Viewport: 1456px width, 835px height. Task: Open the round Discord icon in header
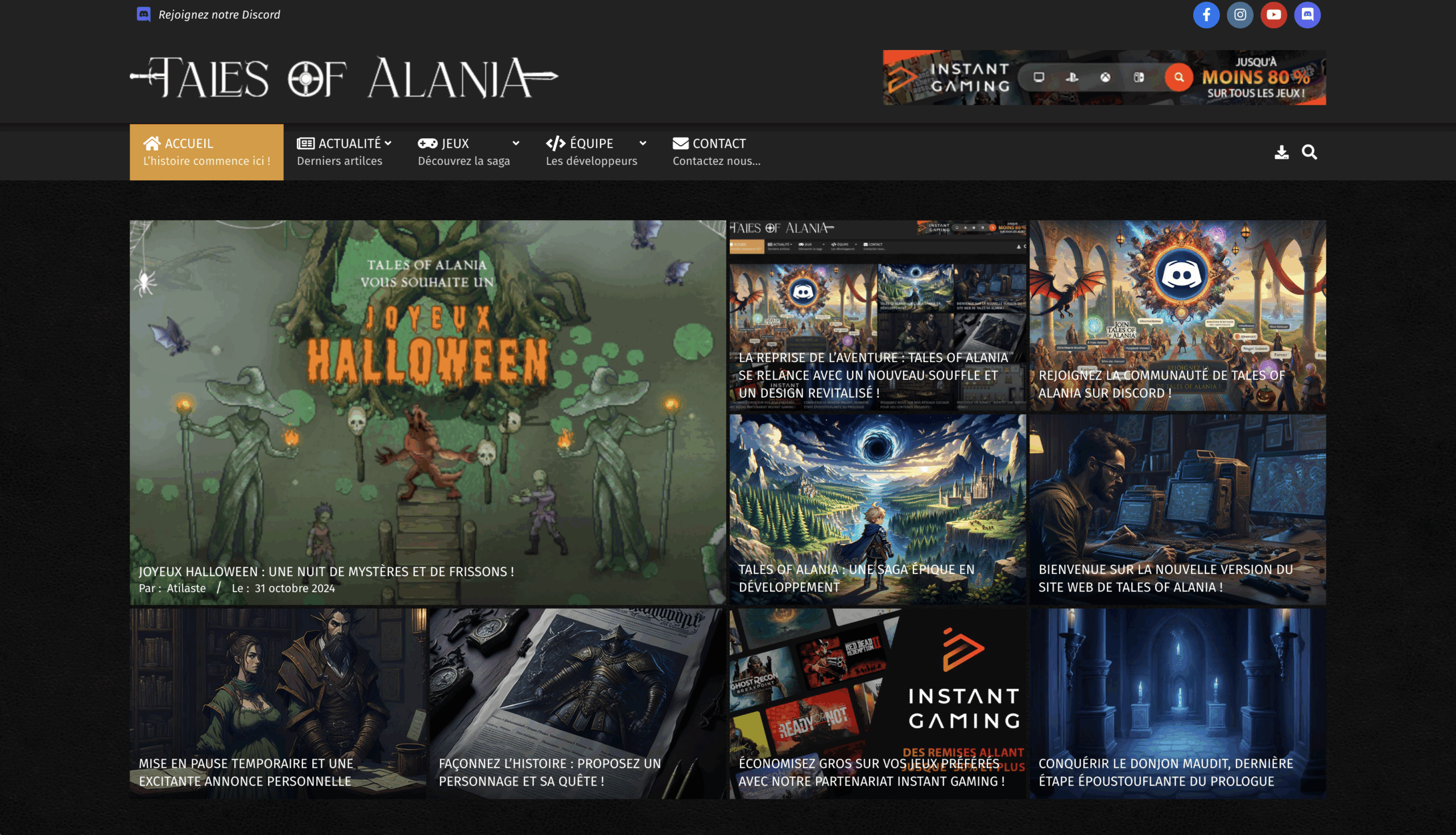(1307, 14)
